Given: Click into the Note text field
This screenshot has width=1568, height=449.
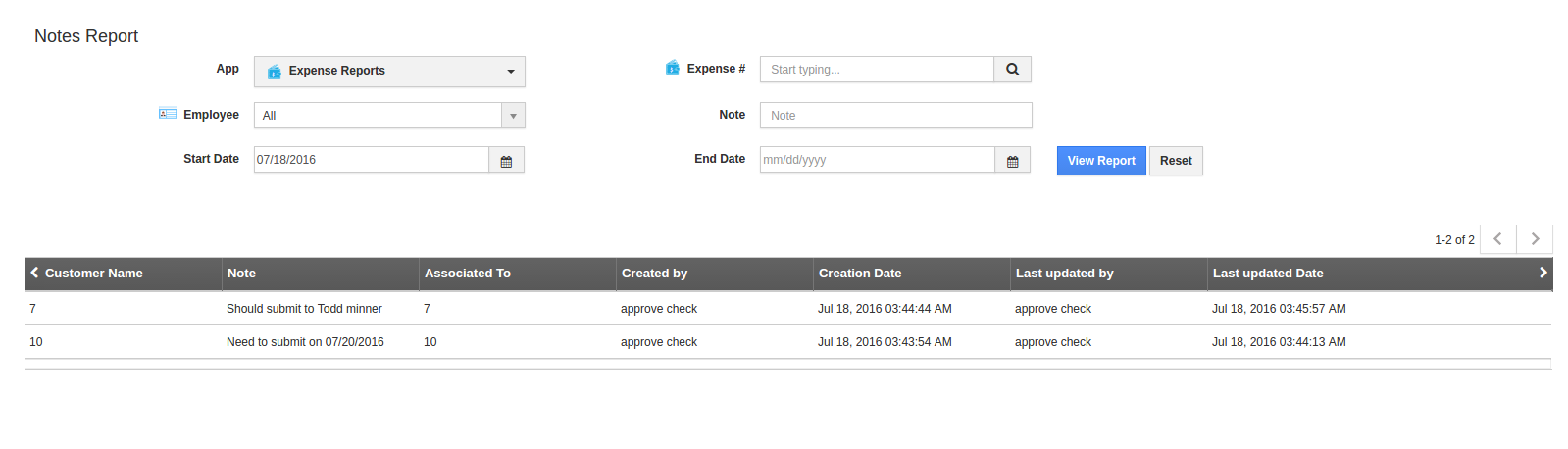Looking at the screenshot, I should [x=895, y=116].
